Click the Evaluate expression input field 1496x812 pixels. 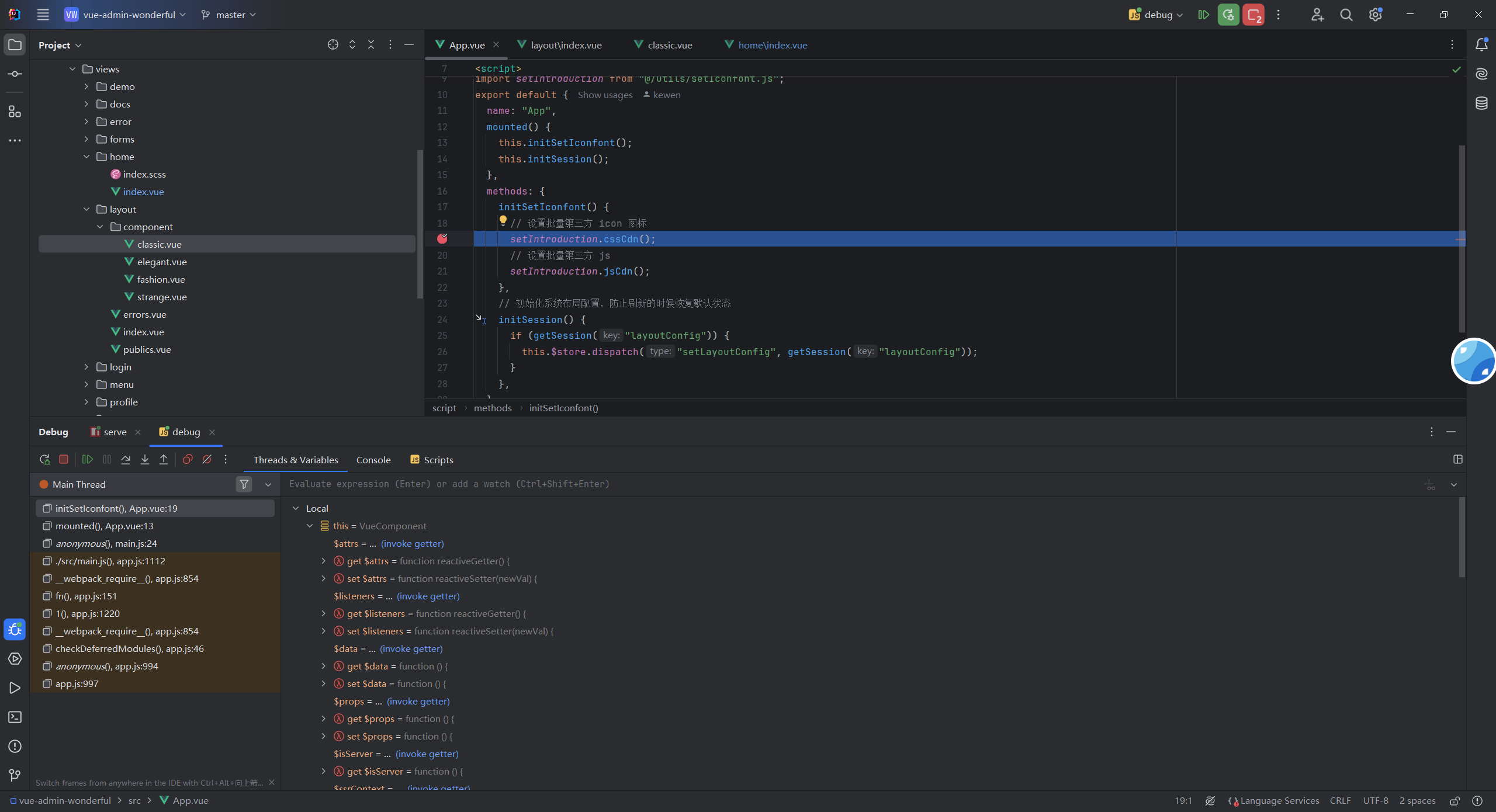pos(850,484)
